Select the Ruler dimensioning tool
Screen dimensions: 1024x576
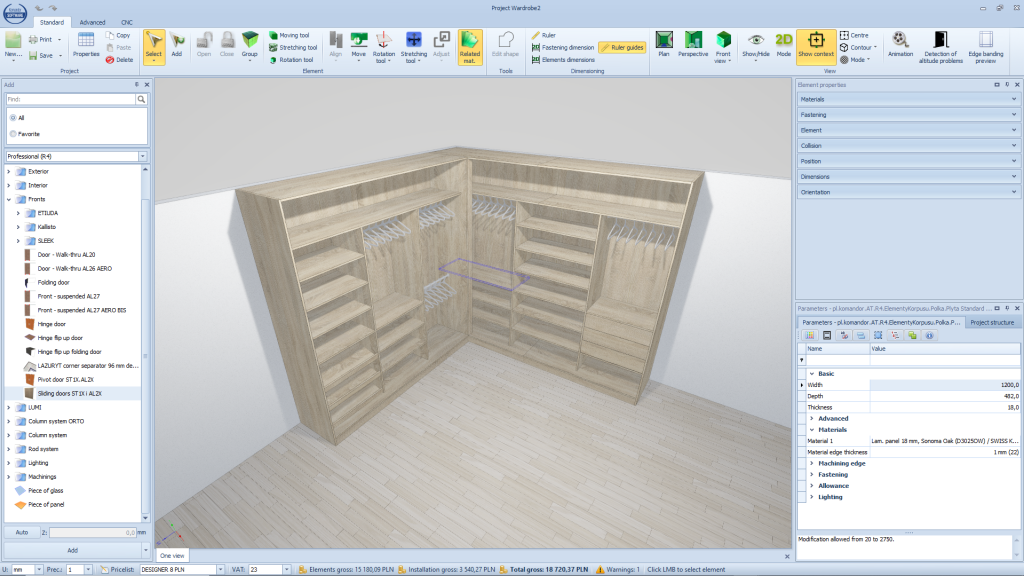543,35
